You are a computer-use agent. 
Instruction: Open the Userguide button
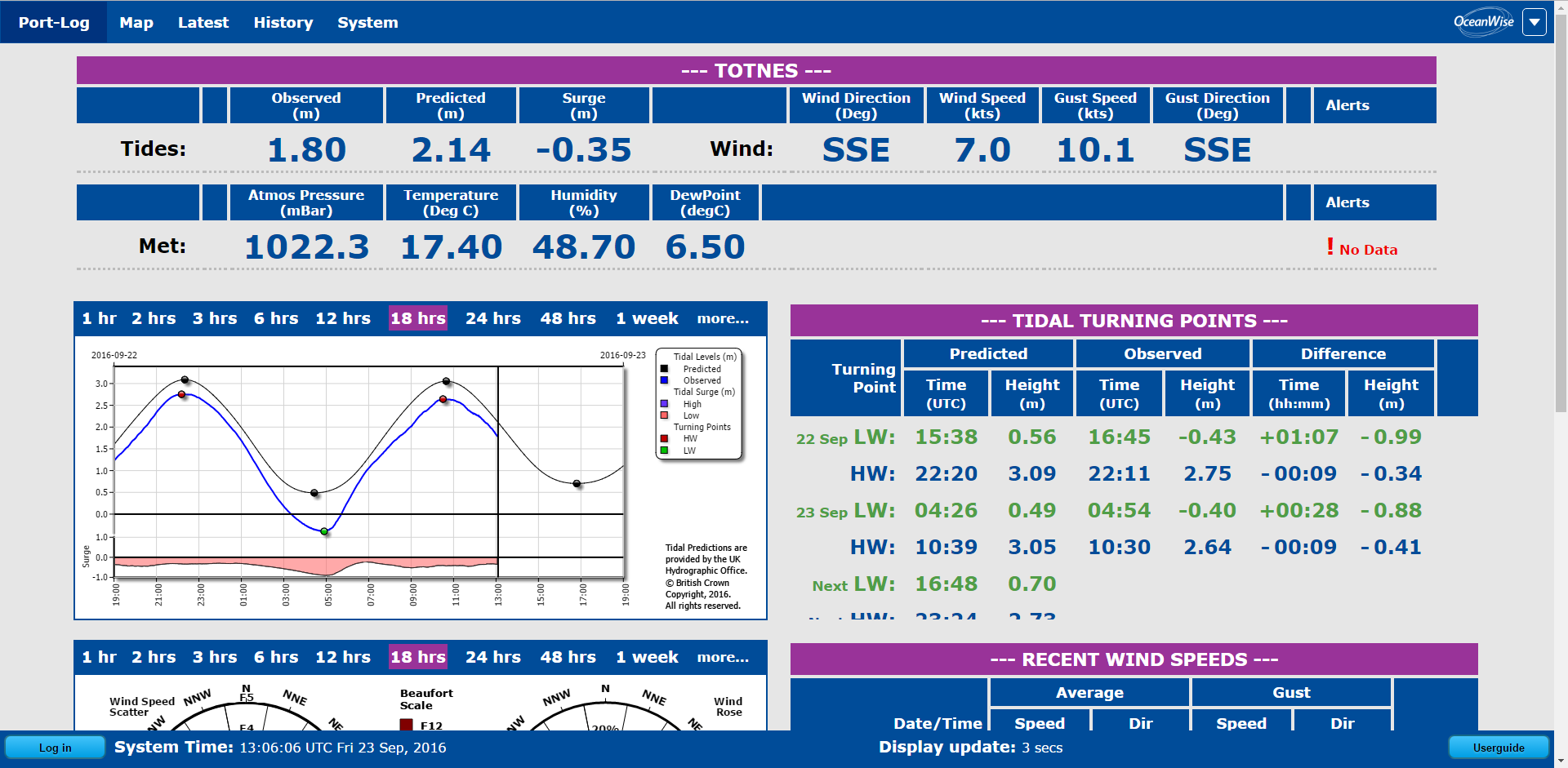tap(1498, 748)
